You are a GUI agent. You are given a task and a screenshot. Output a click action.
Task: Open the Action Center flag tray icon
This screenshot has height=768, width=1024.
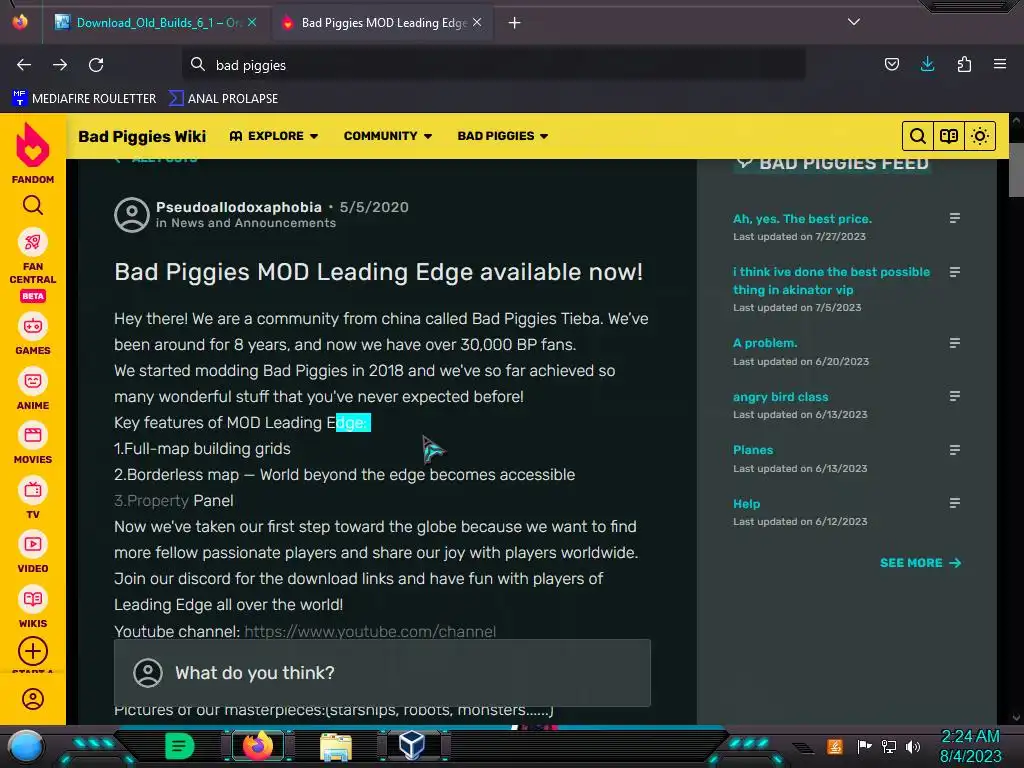(x=864, y=746)
